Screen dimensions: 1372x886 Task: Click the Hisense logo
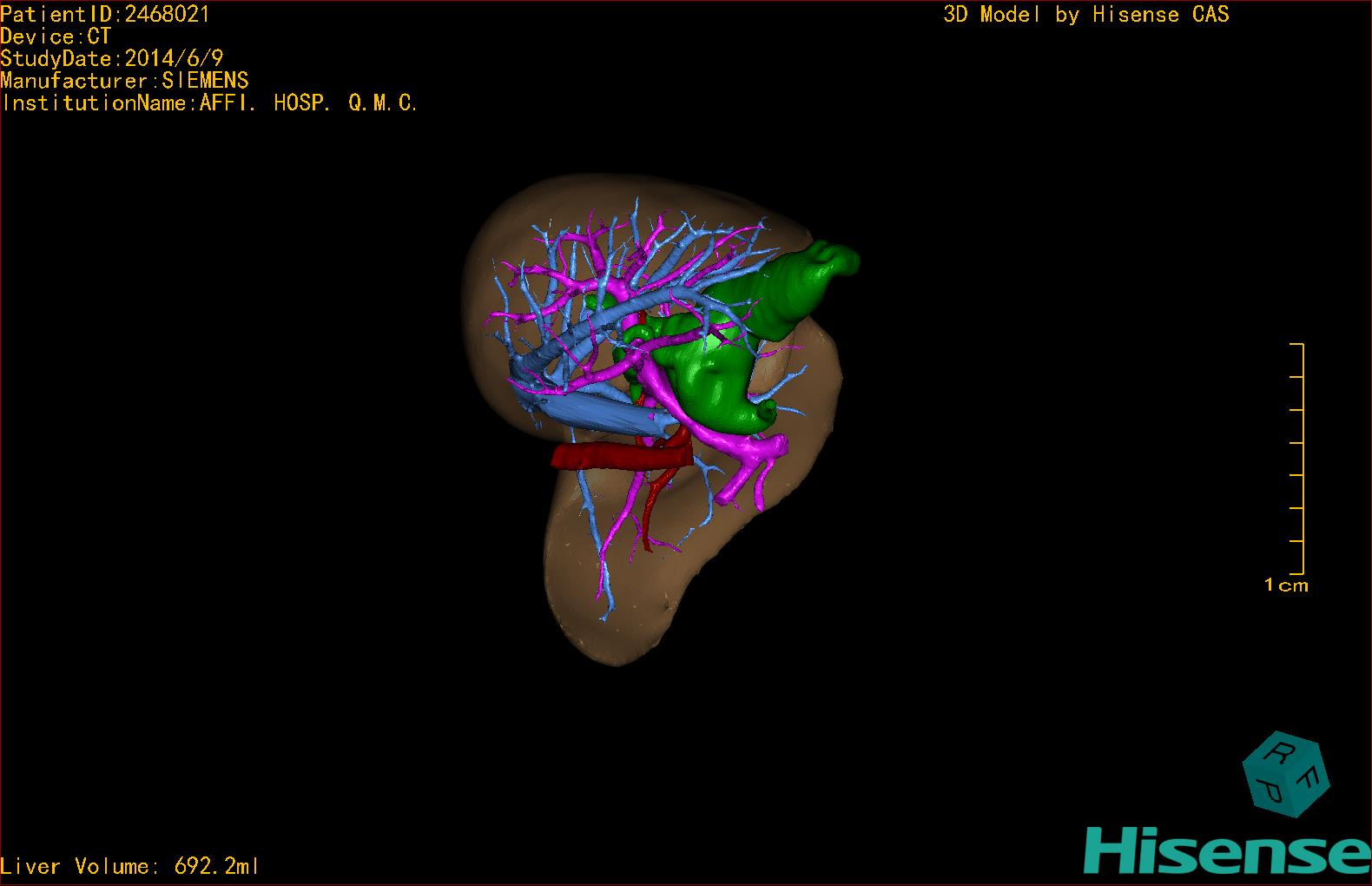pos(1226,850)
